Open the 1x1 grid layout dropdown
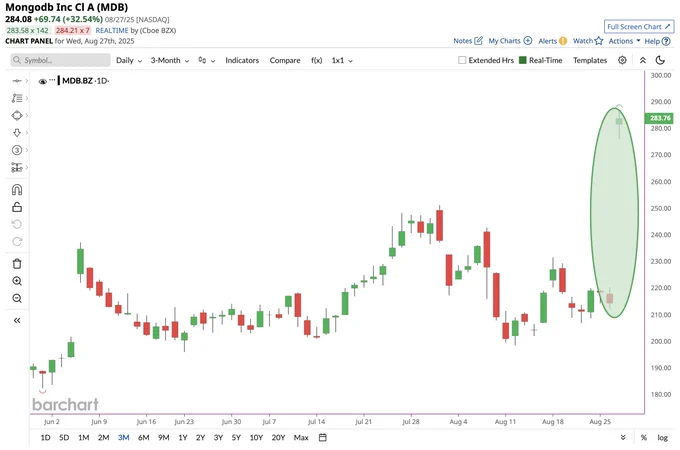The image size is (680, 450). (x=342, y=60)
